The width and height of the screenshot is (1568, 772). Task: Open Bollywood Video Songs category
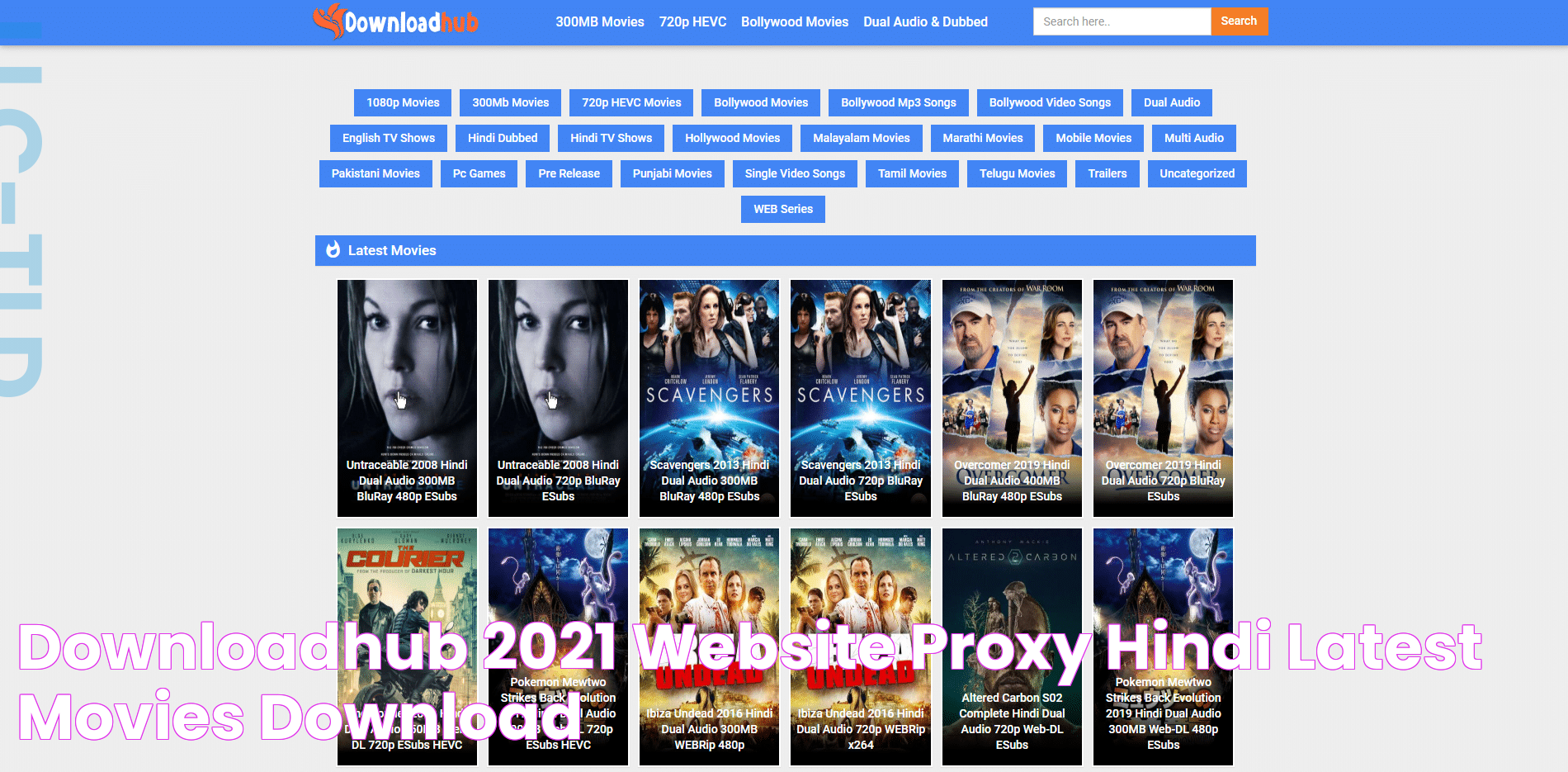(1050, 102)
